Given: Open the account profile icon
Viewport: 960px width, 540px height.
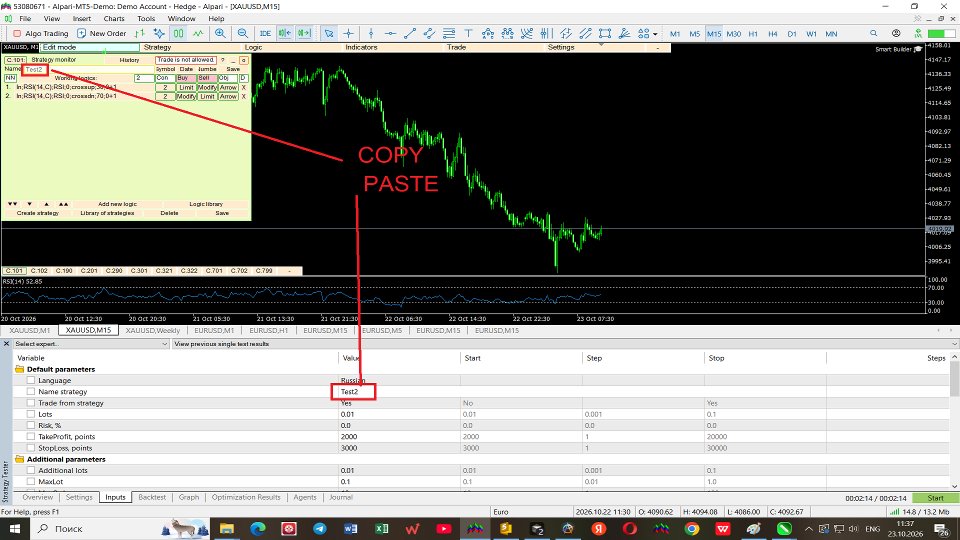Looking at the screenshot, I should point(896,34).
